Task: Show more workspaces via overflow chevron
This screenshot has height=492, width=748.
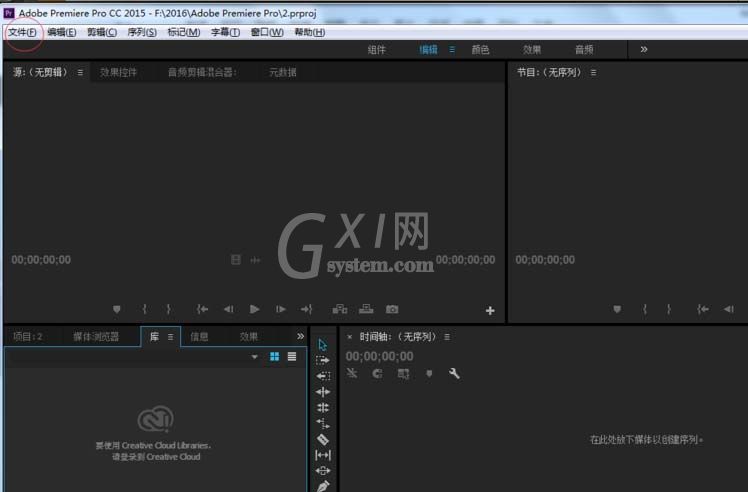Action: (x=644, y=49)
